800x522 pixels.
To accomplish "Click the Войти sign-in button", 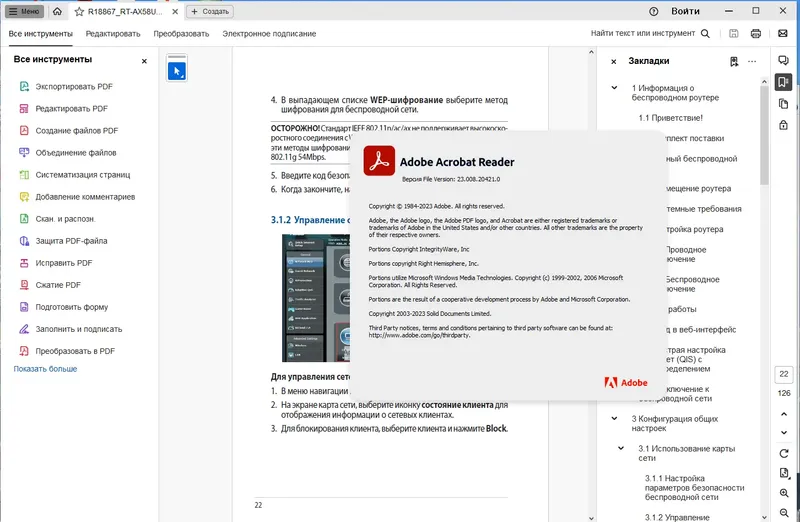I will [685, 11].
